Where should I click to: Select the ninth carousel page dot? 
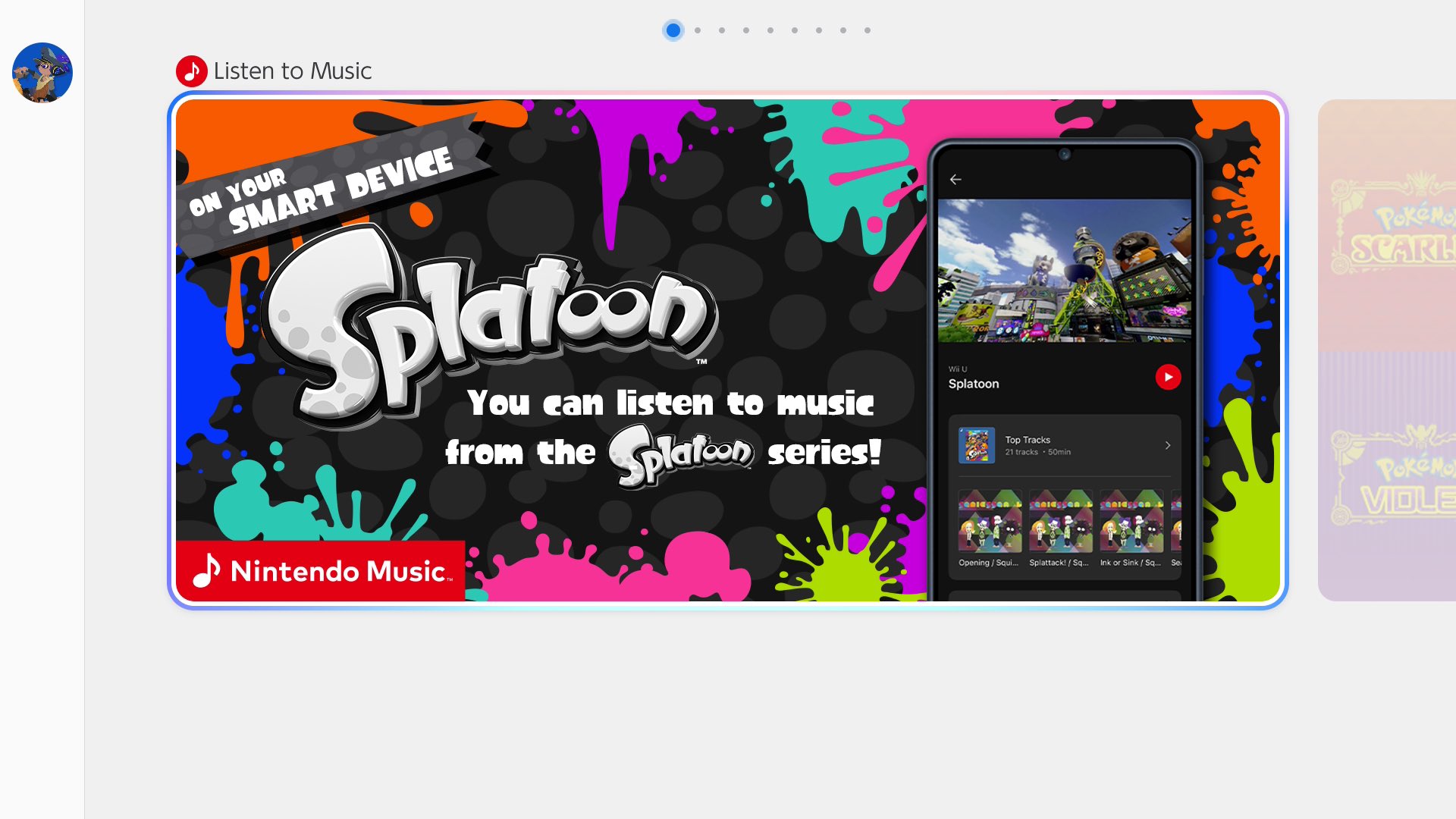[868, 30]
